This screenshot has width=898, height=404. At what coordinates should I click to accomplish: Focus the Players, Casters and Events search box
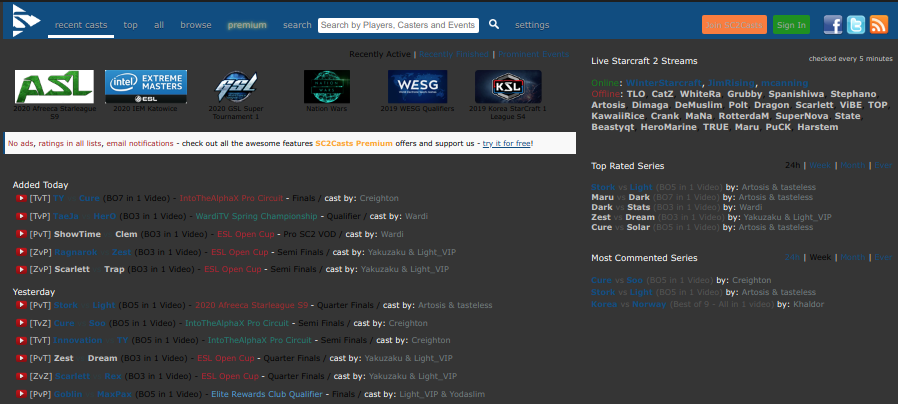(398, 25)
